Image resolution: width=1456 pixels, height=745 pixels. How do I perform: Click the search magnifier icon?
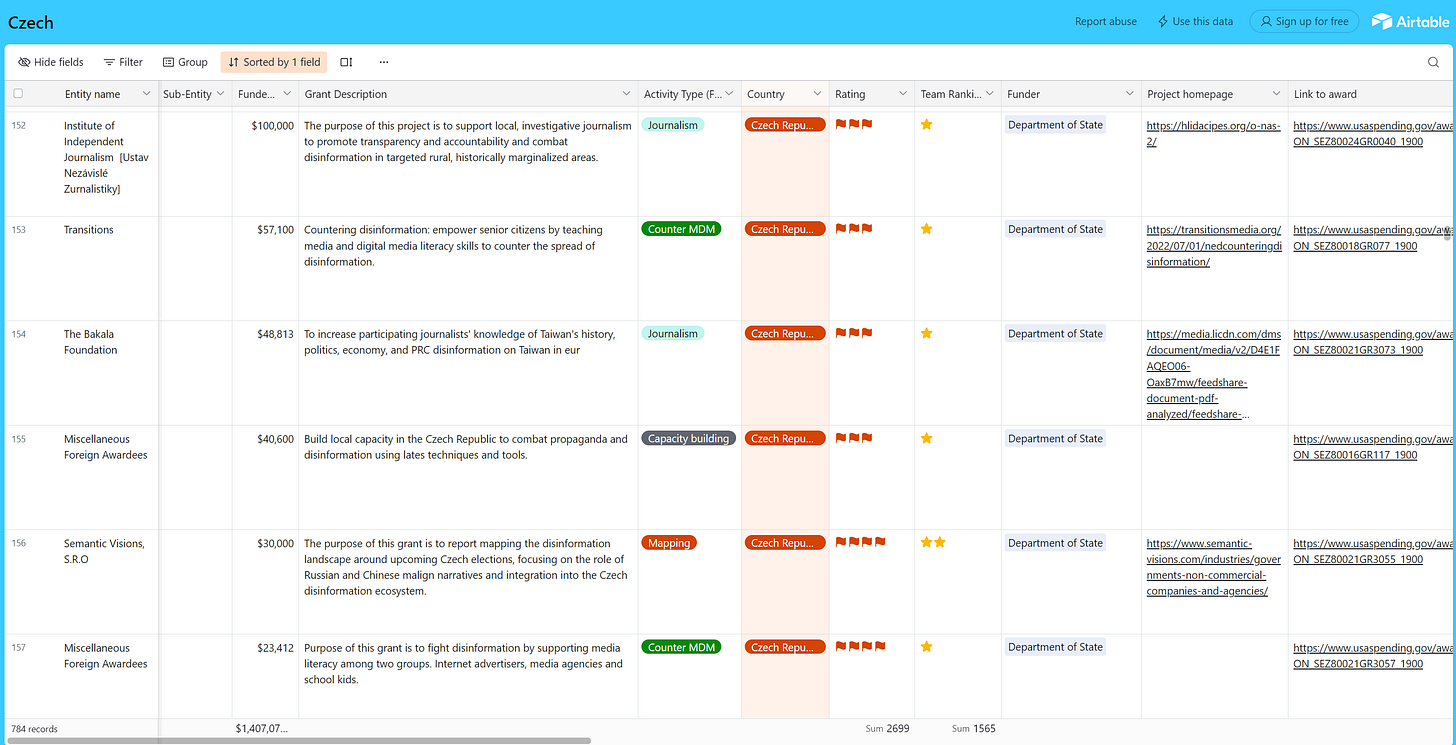pos(1433,62)
